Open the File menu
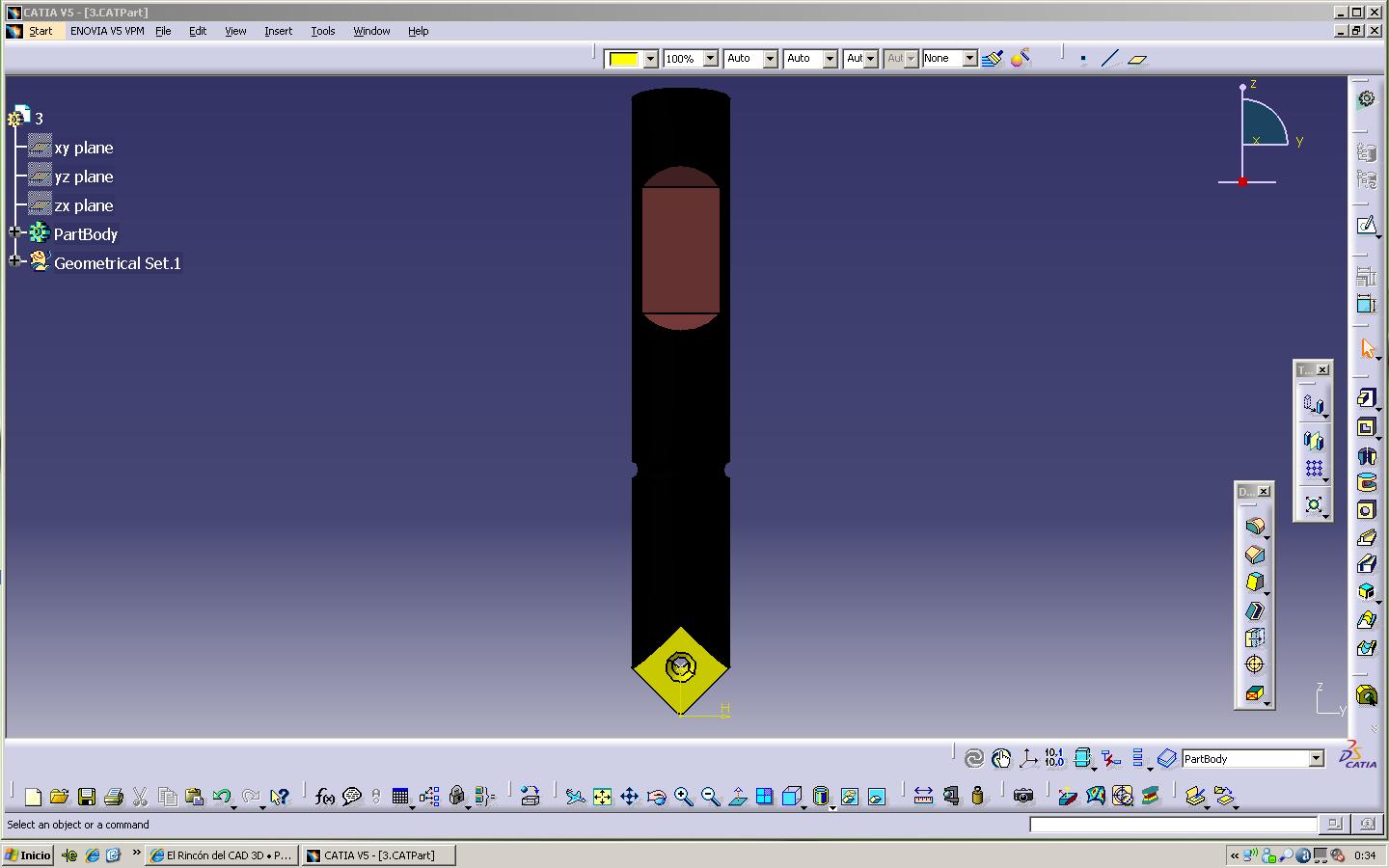Image resolution: width=1389 pixels, height=868 pixels. pyautogui.click(x=163, y=31)
